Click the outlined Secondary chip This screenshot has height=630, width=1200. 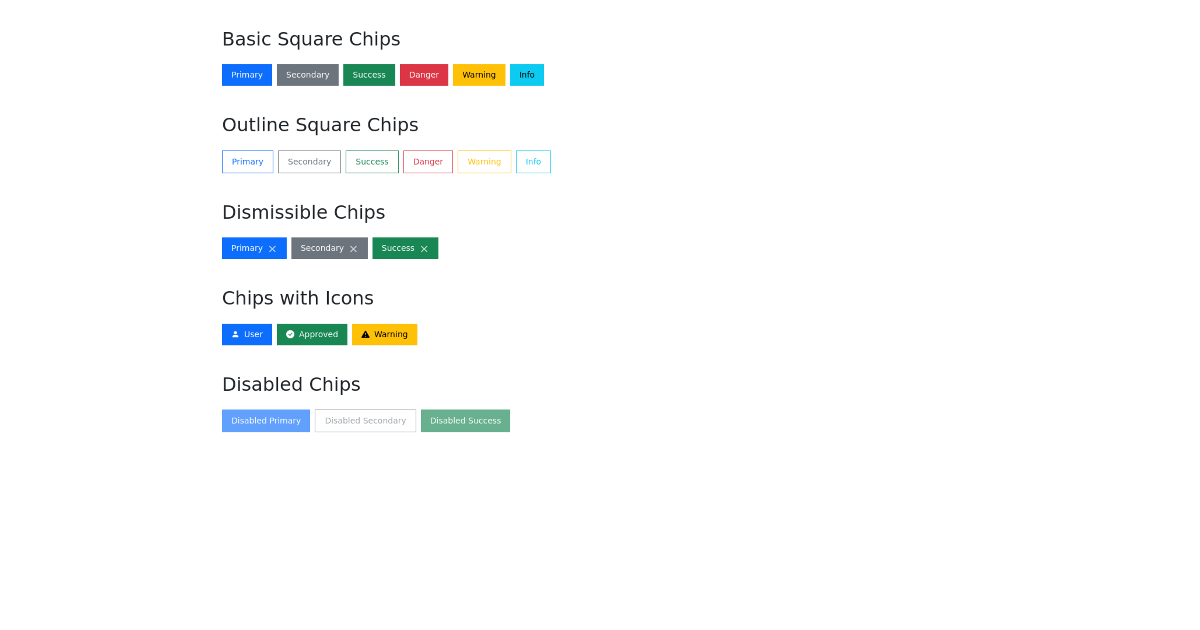click(x=309, y=162)
